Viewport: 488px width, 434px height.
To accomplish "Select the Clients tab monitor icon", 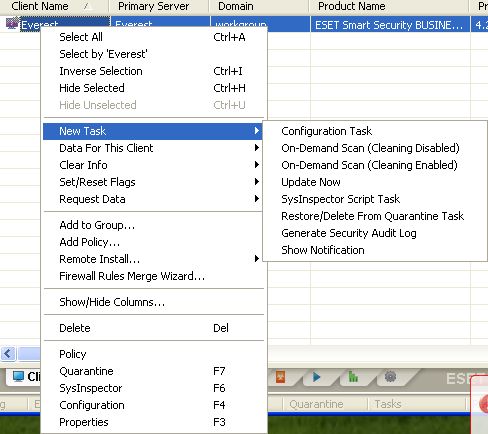I will point(18,377).
